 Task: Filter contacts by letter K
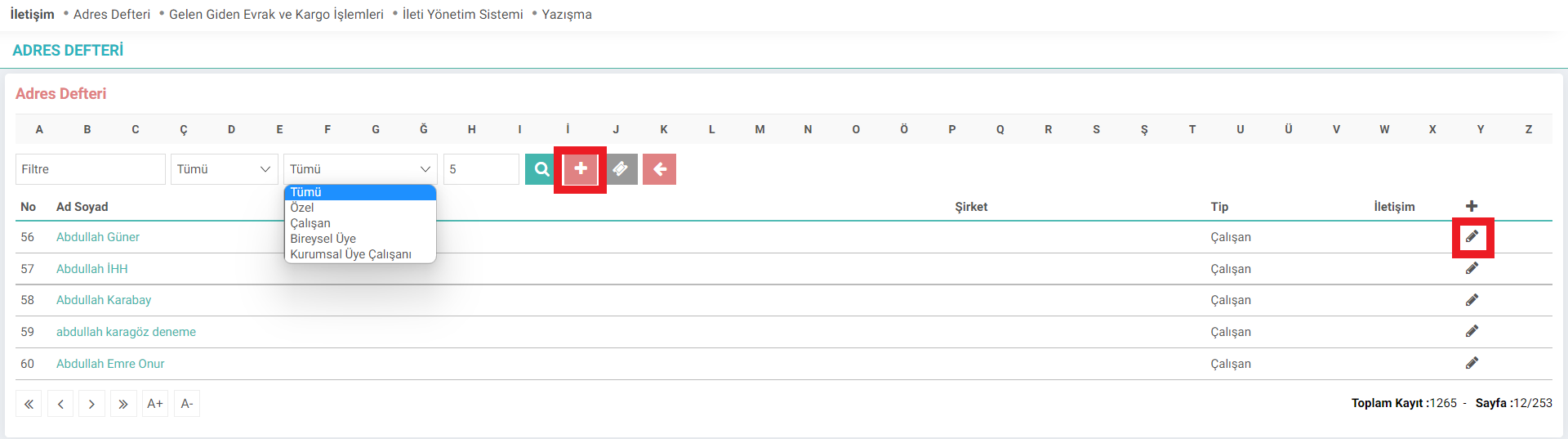click(664, 129)
